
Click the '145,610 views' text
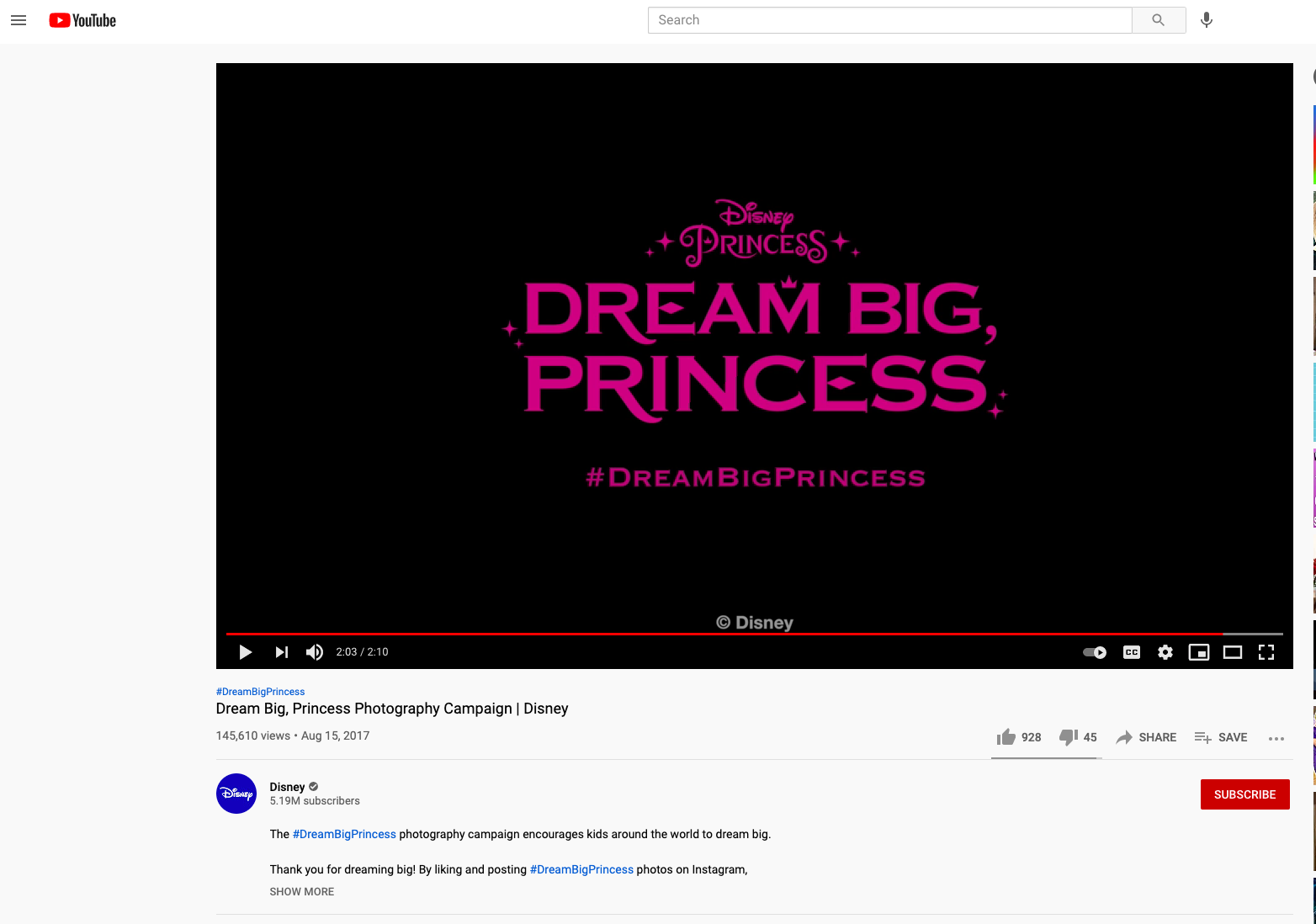(253, 735)
